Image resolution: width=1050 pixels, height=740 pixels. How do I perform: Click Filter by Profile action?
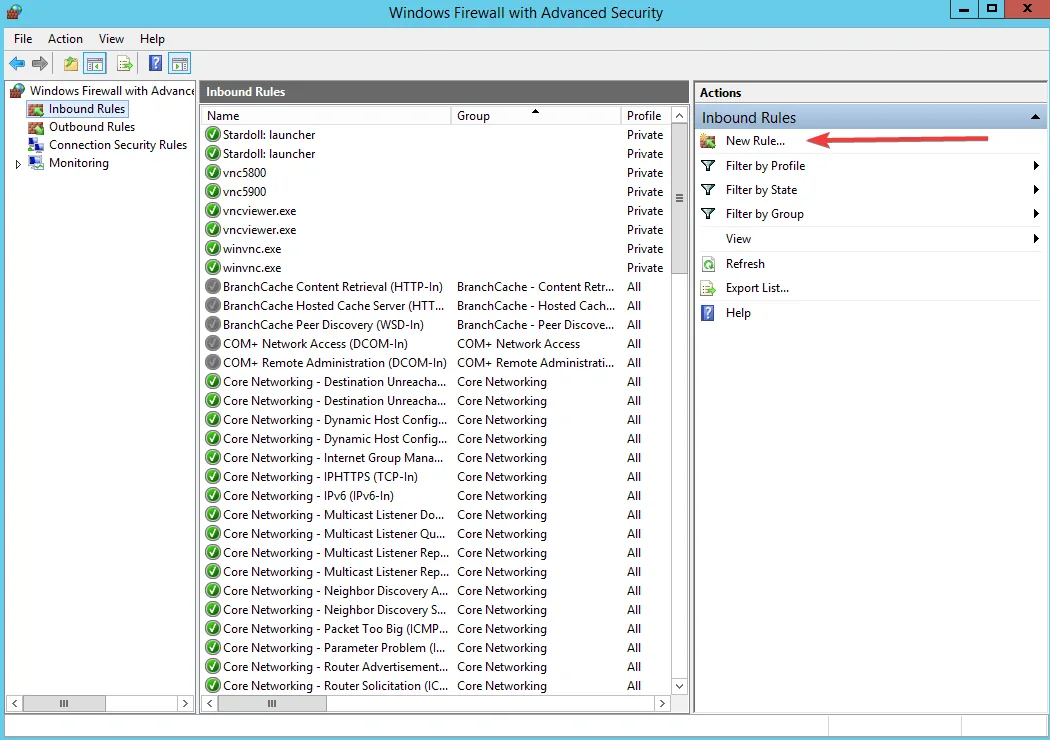click(x=765, y=165)
